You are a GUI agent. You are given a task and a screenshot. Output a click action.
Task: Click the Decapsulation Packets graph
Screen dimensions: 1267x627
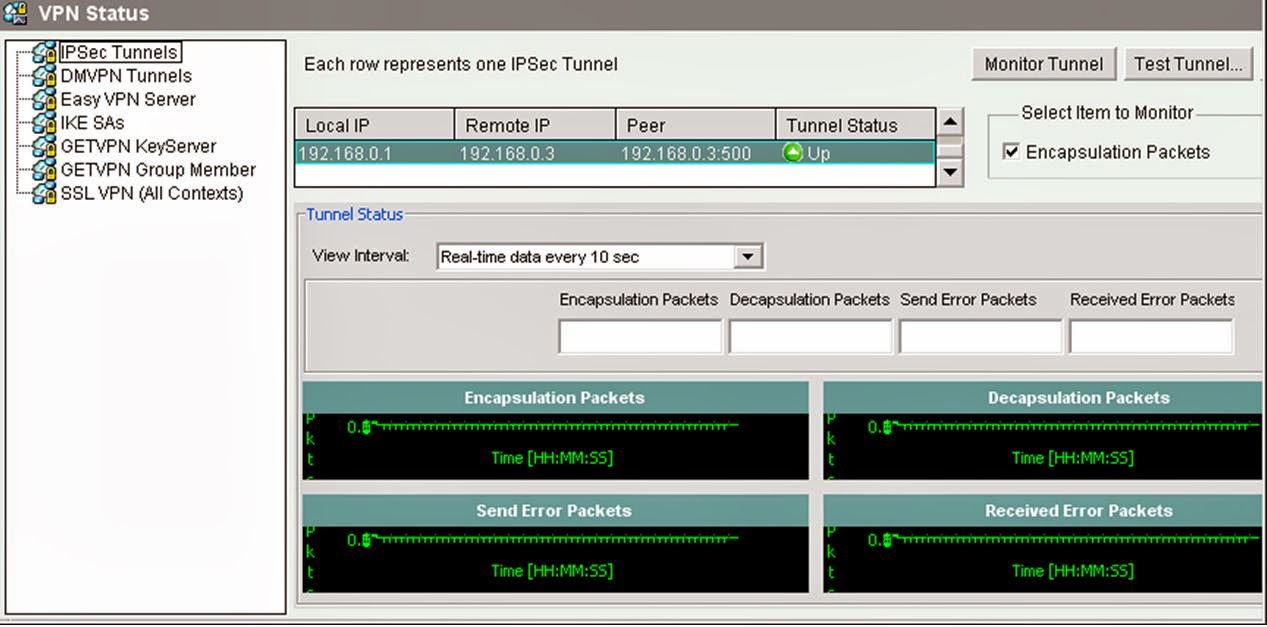[1044, 446]
